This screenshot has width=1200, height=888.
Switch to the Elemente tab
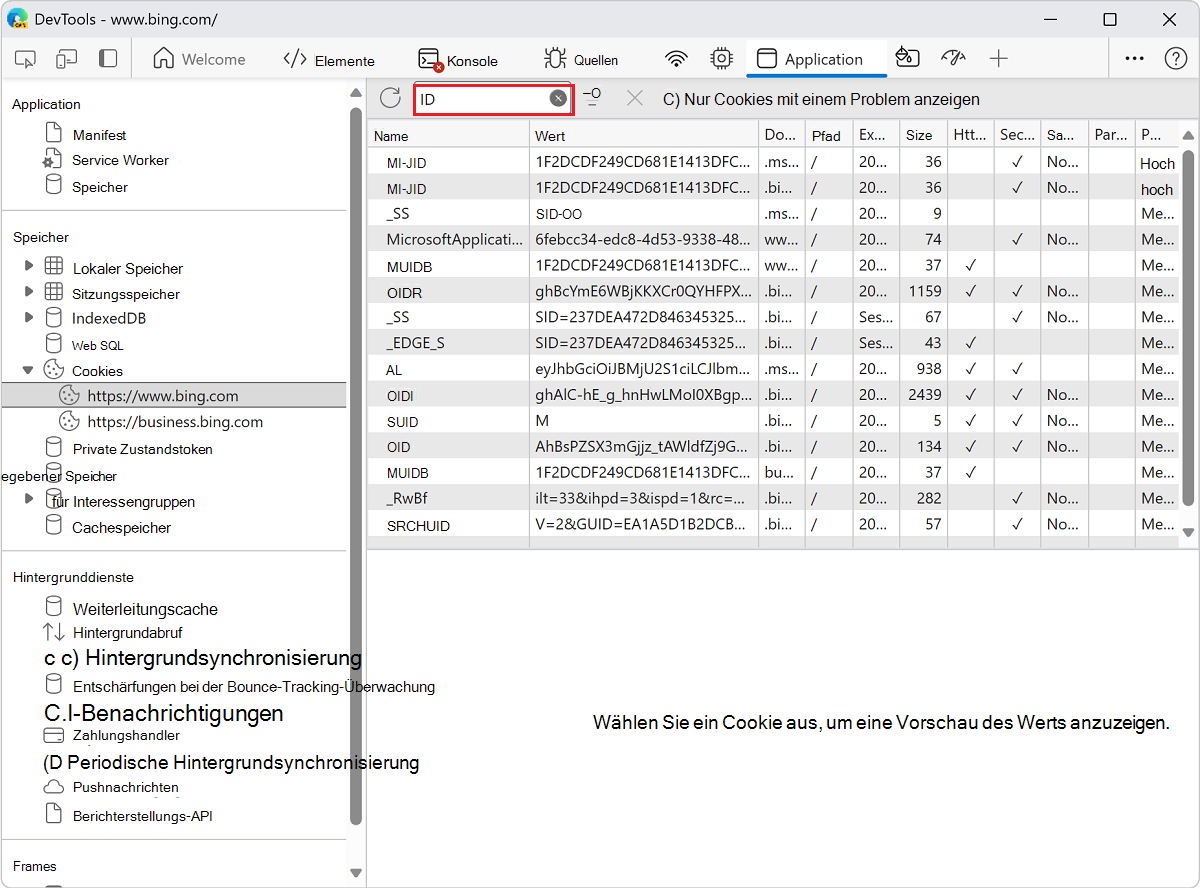pos(329,60)
